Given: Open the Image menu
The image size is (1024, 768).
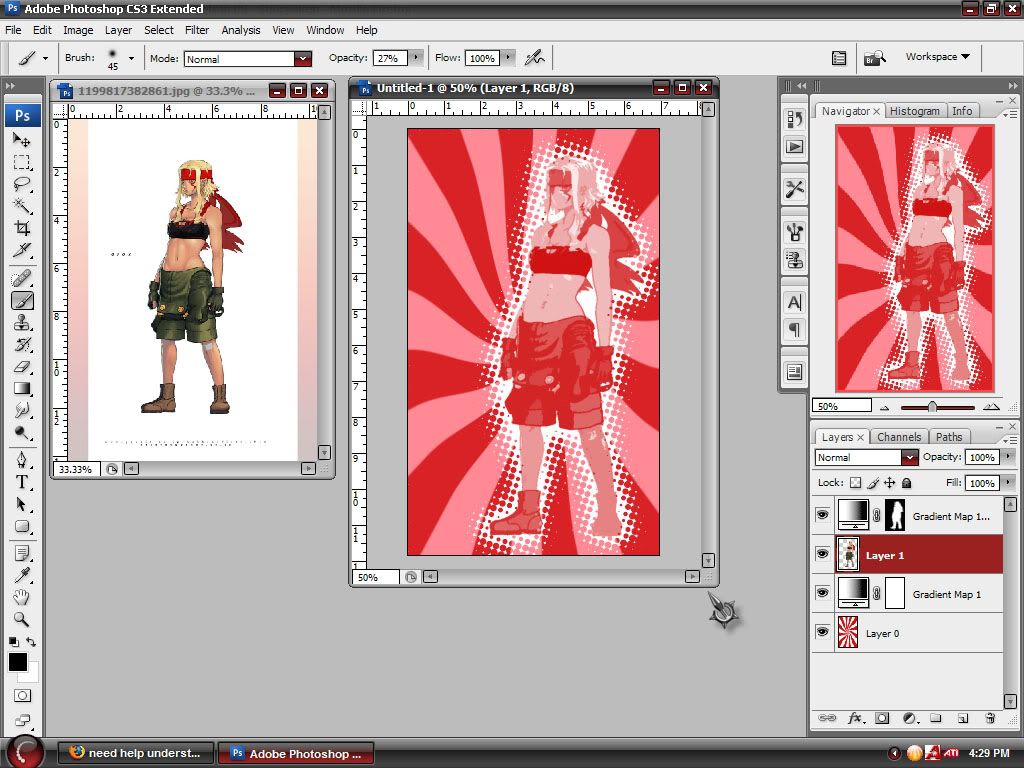Looking at the screenshot, I should pyautogui.click(x=78, y=30).
